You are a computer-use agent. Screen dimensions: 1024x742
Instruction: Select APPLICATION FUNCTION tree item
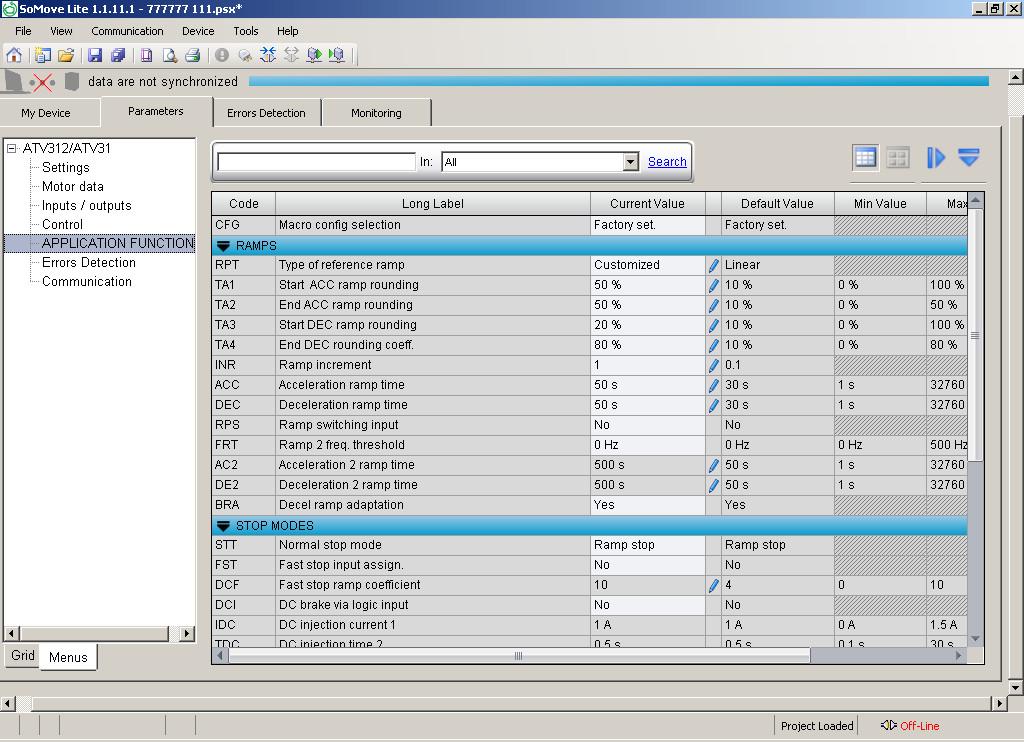[x=118, y=243]
